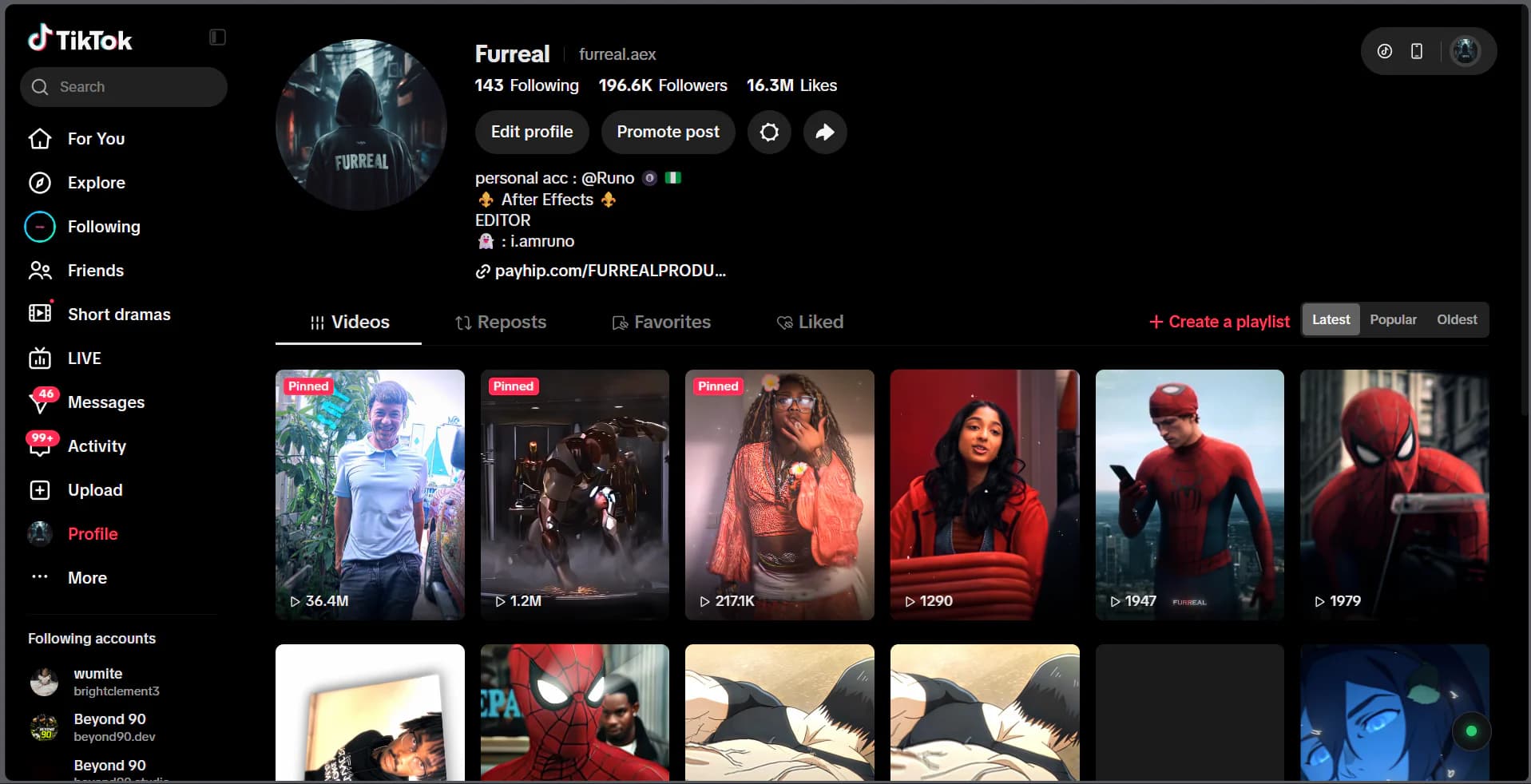Collapse the sidebar with the panel icon

click(x=217, y=38)
